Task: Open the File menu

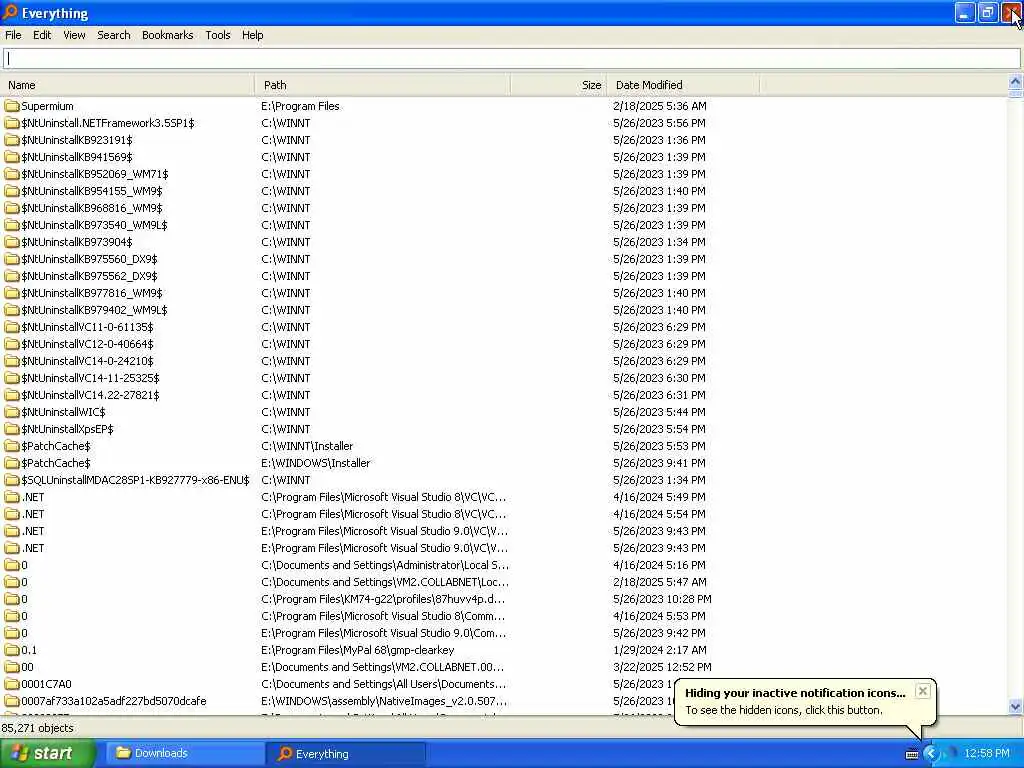Action: tap(13, 35)
